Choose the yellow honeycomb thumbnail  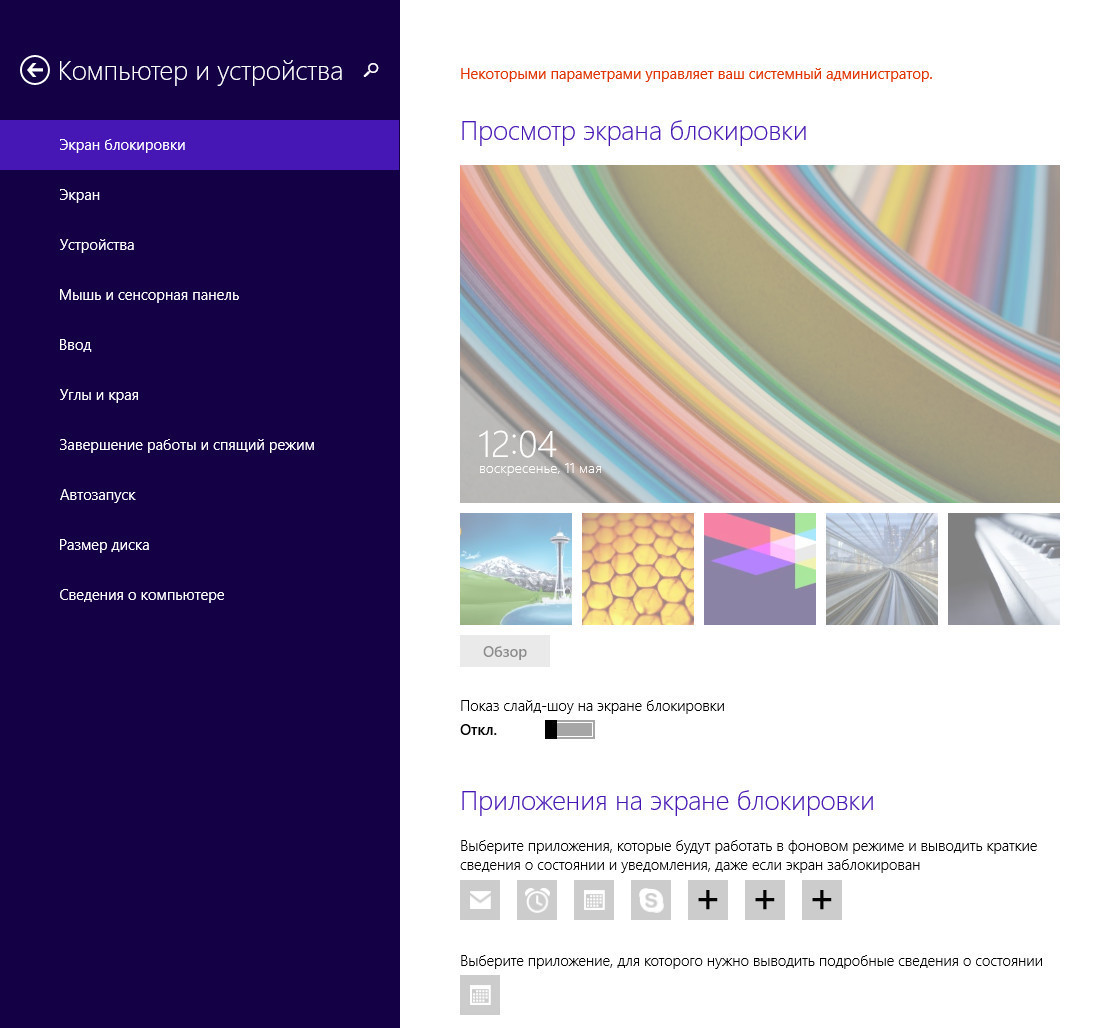tap(638, 569)
